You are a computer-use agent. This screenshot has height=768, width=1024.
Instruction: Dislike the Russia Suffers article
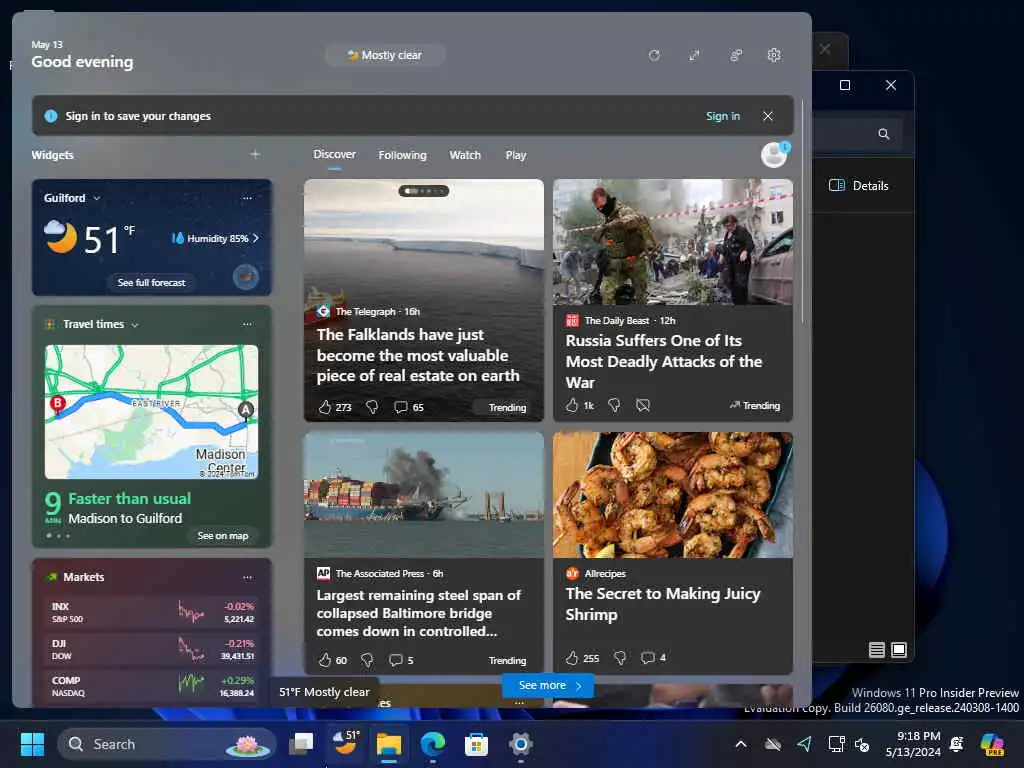(x=614, y=405)
